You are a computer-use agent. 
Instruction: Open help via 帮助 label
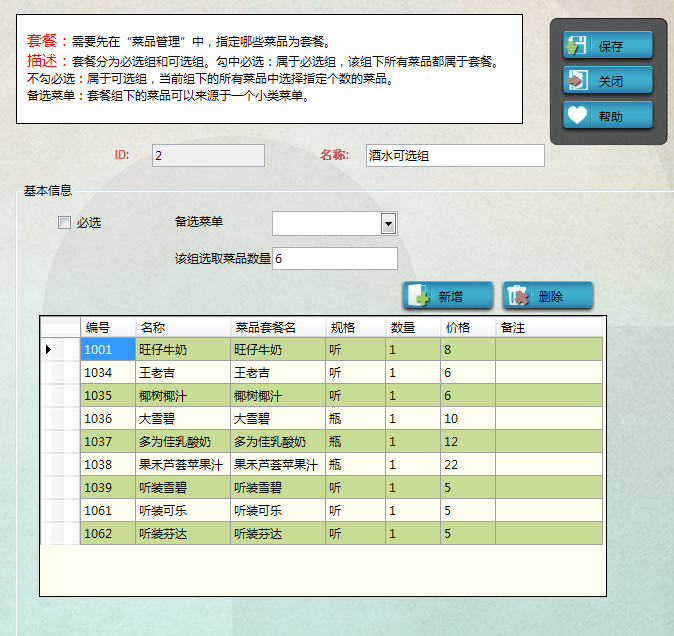(x=610, y=116)
